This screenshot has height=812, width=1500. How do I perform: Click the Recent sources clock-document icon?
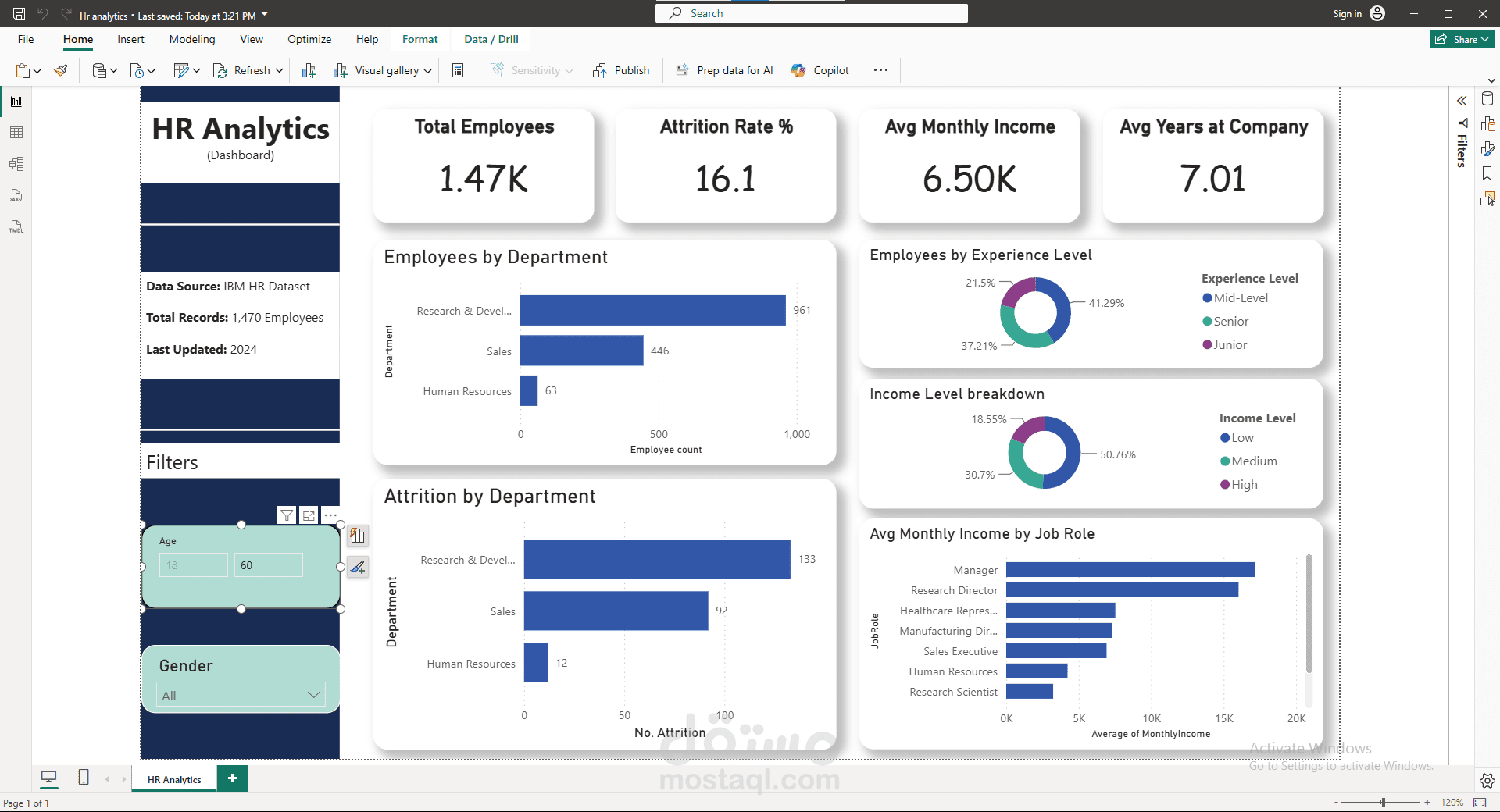[137, 71]
